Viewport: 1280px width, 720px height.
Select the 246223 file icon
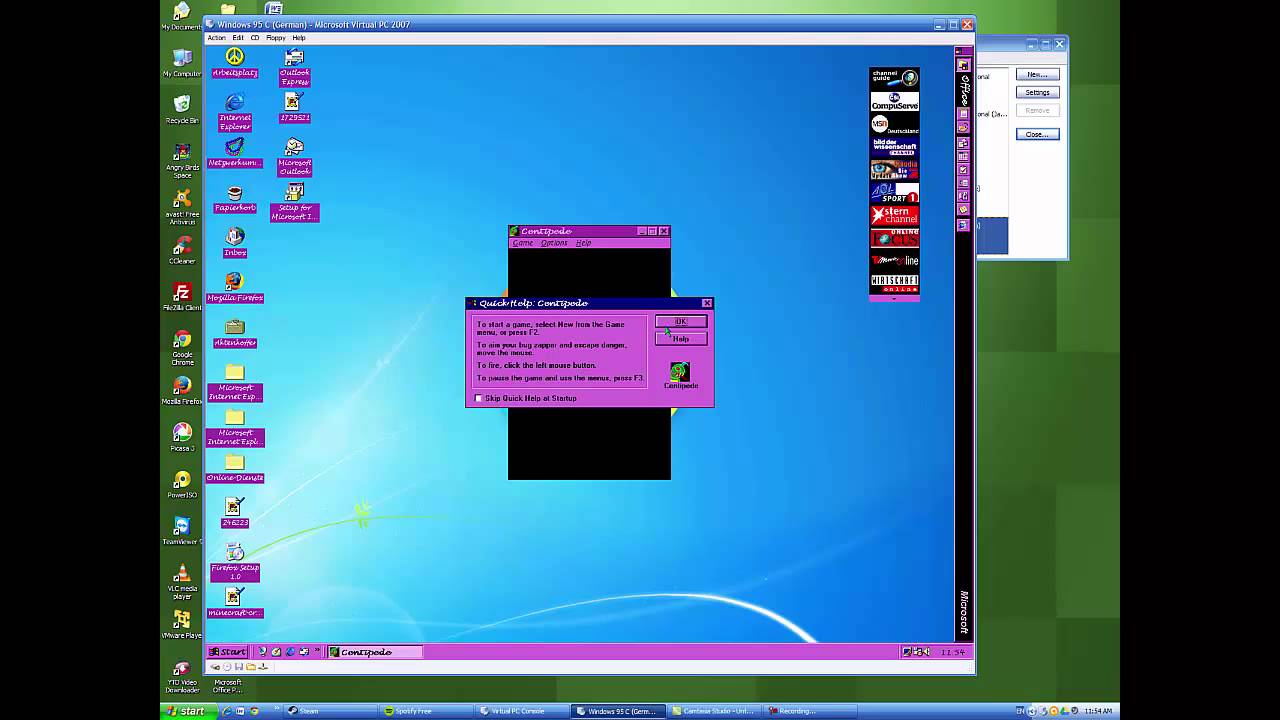click(235, 512)
